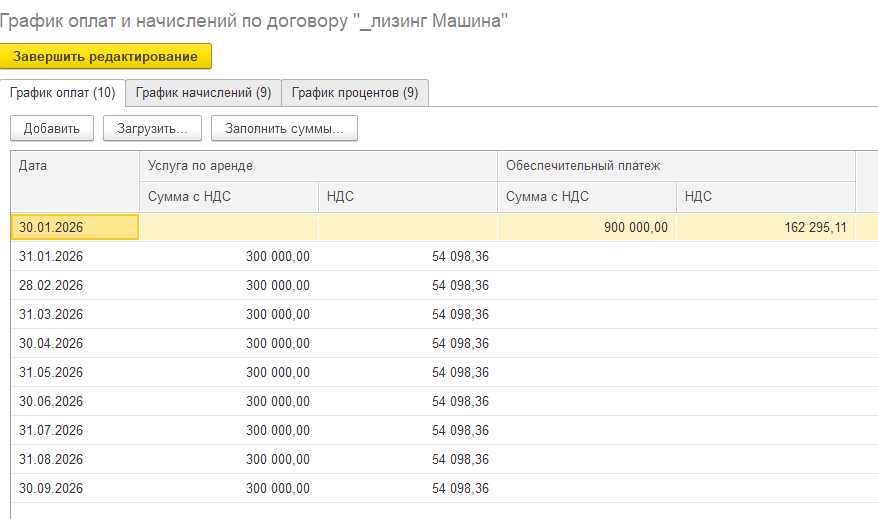Click the date 31.08.2026 in the table
This screenshot has width=878, height=519.
pos(51,460)
